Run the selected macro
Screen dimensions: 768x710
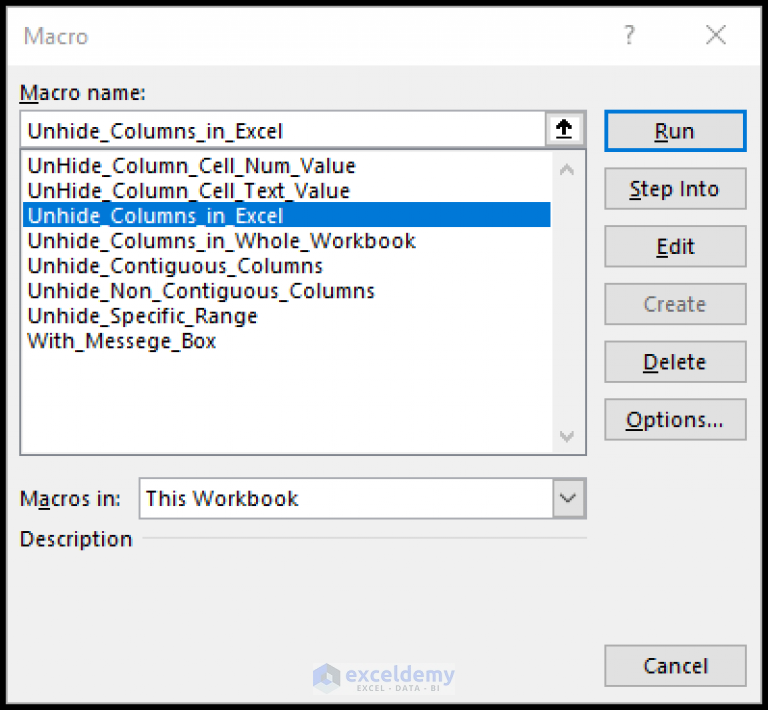click(675, 131)
